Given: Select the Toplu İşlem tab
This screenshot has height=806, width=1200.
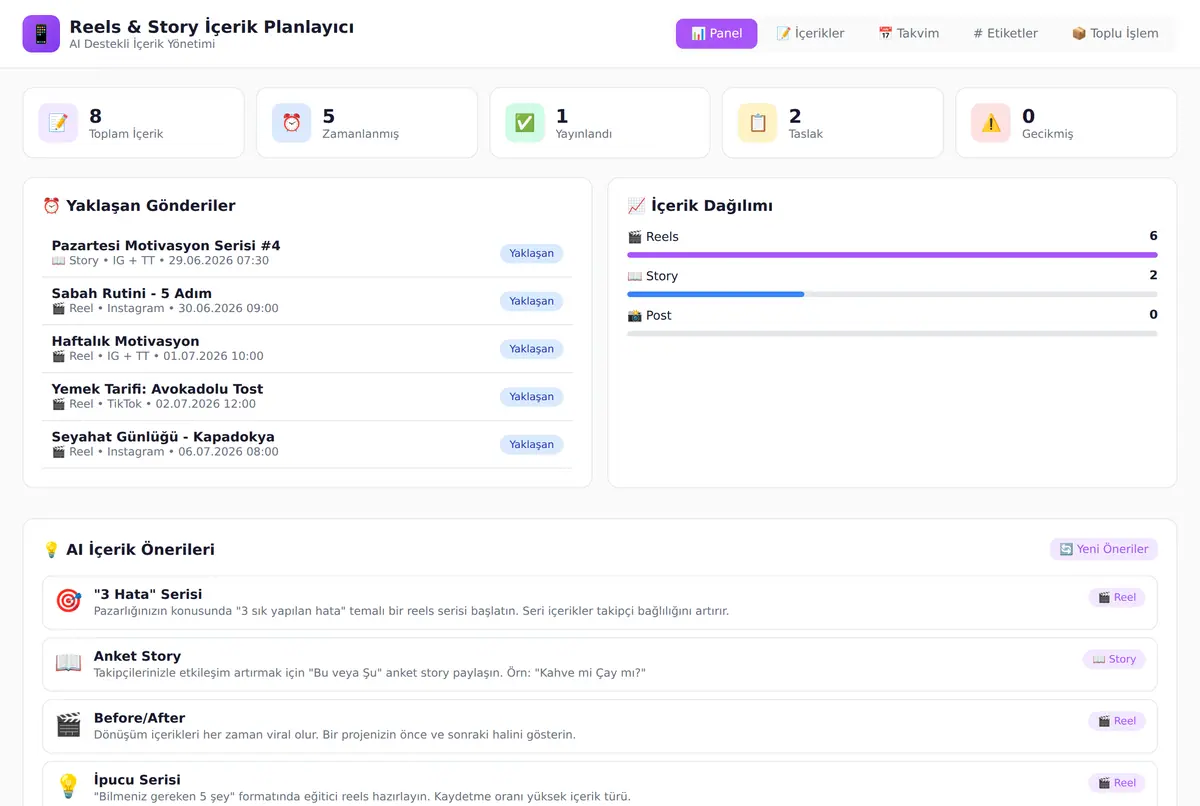Looking at the screenshot, I should pos(1115,33).
